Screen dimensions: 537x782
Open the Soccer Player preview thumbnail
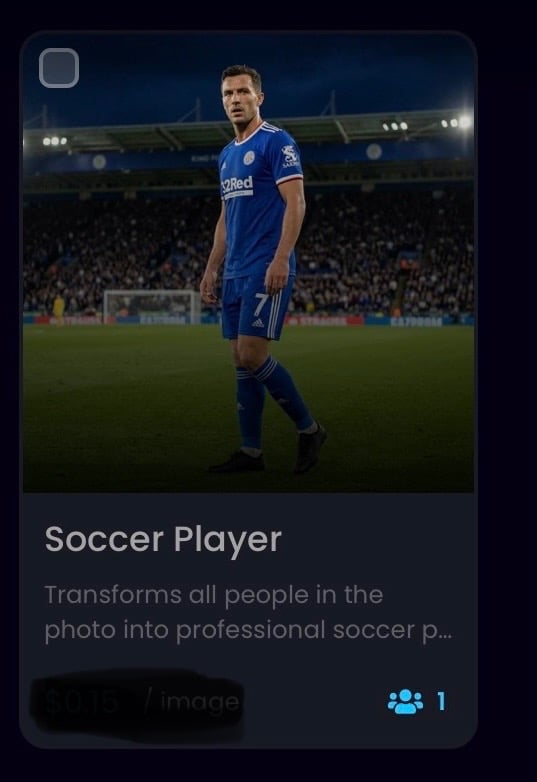[248, 262]
